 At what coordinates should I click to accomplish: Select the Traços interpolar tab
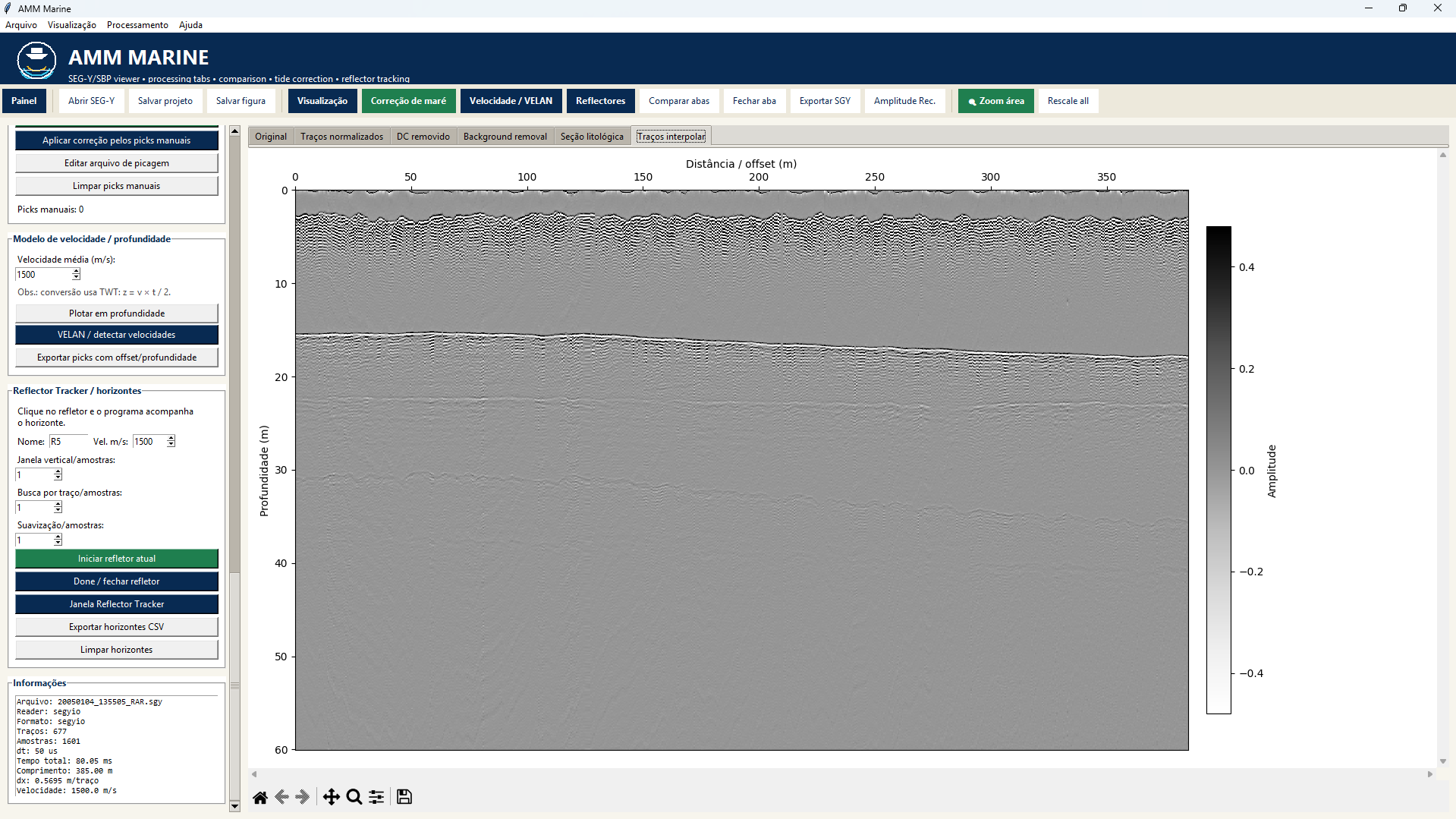[671, 136]
